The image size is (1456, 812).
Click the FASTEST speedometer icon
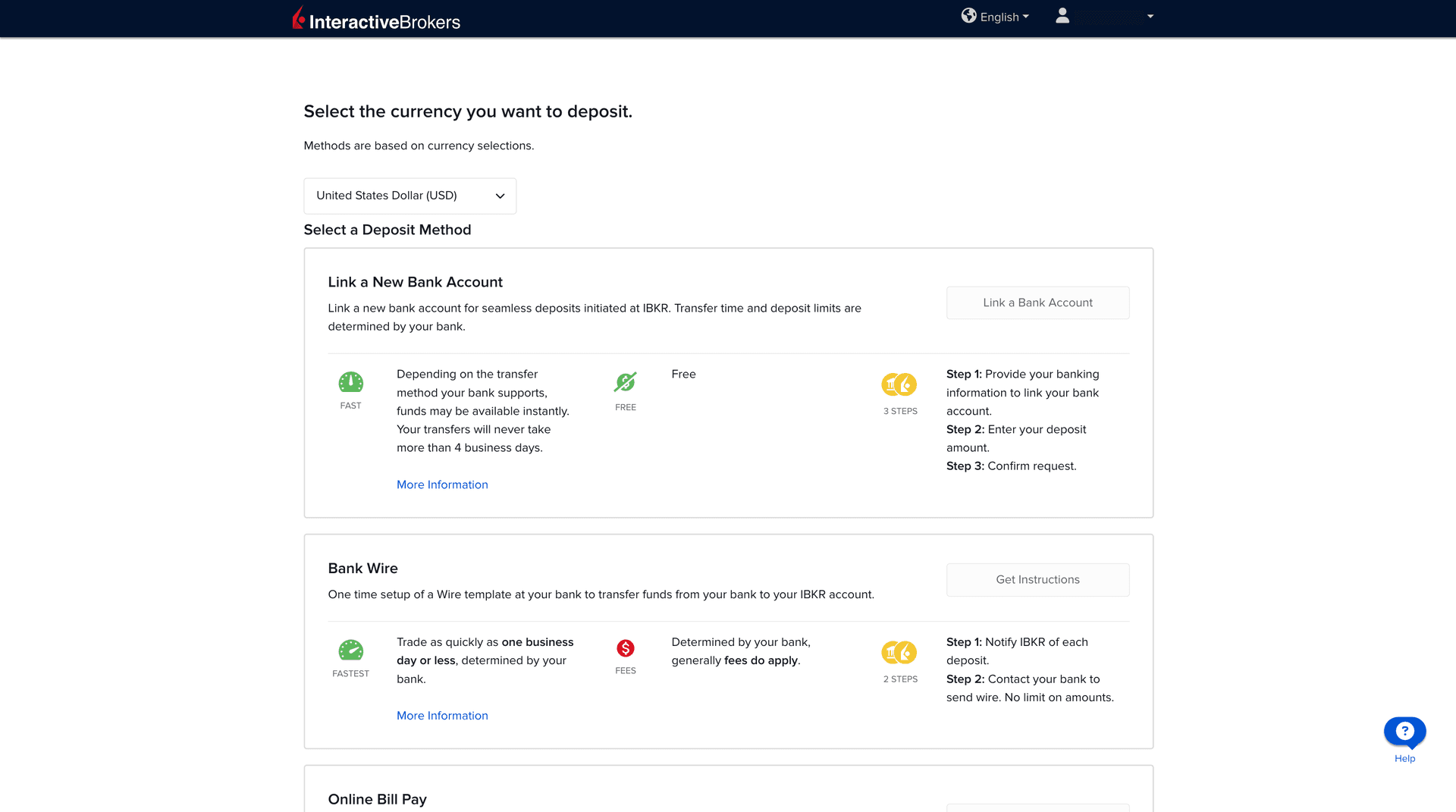350,651
